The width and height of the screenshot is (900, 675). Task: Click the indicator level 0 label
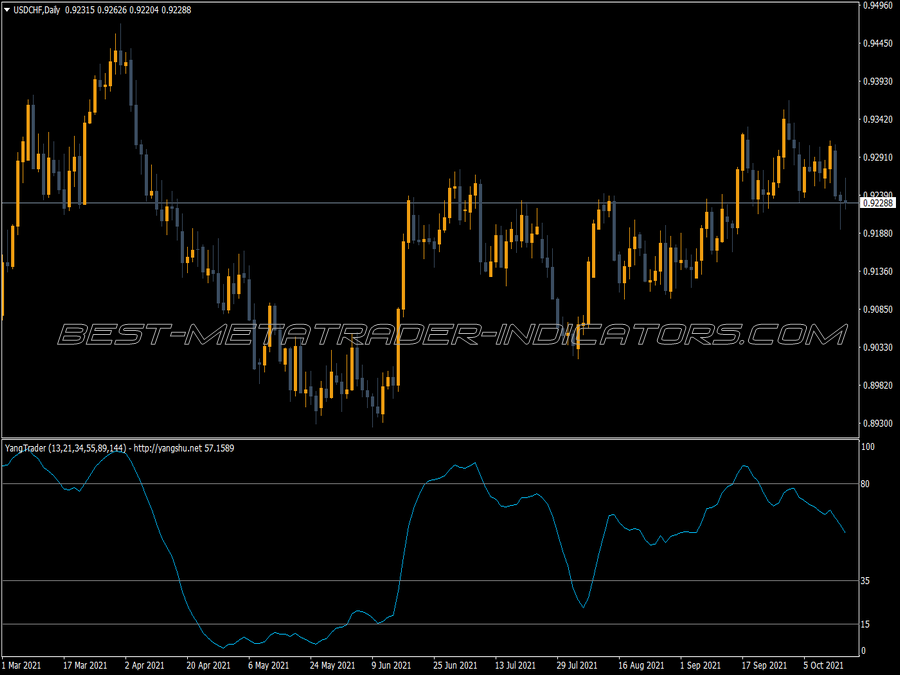(x=863, y=651)
